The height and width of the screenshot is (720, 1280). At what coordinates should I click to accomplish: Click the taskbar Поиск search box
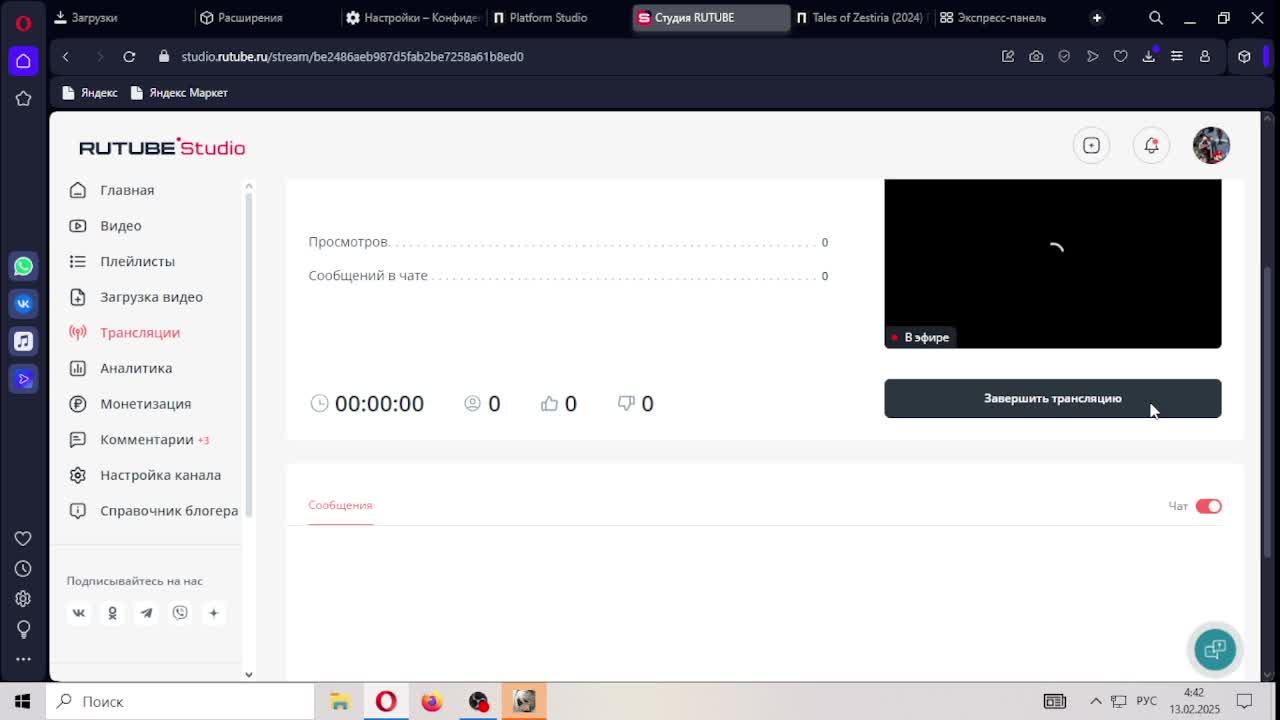[180, 701]
